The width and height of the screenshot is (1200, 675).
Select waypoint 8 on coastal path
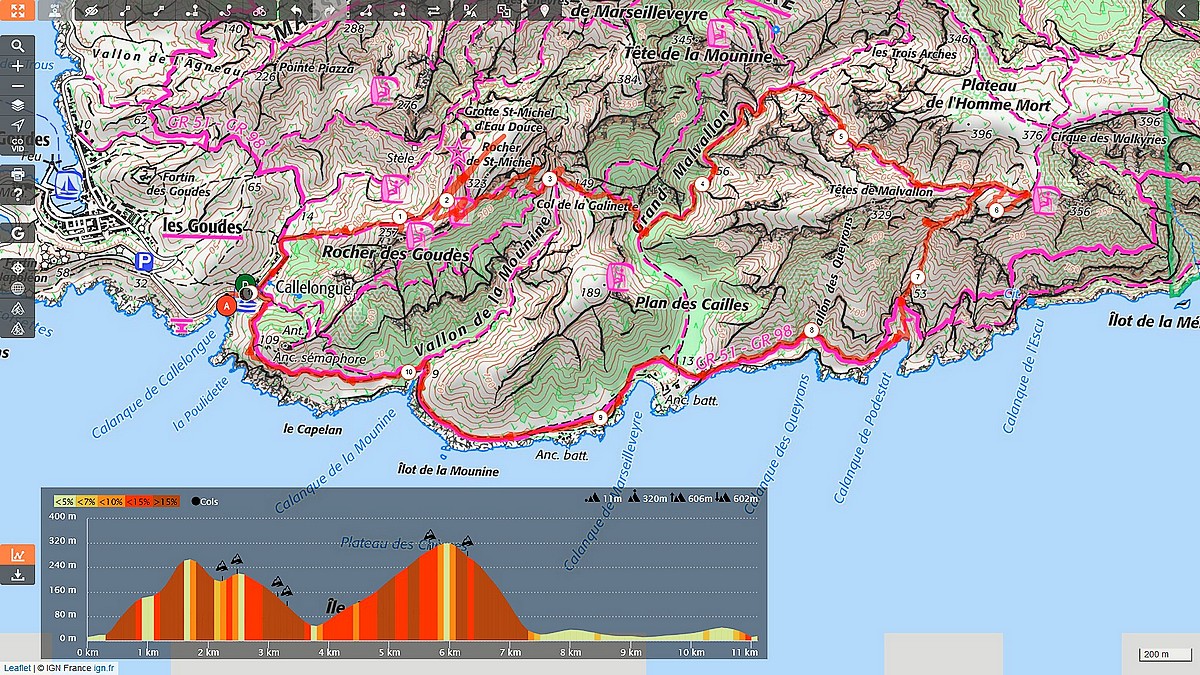coord(811,330)
